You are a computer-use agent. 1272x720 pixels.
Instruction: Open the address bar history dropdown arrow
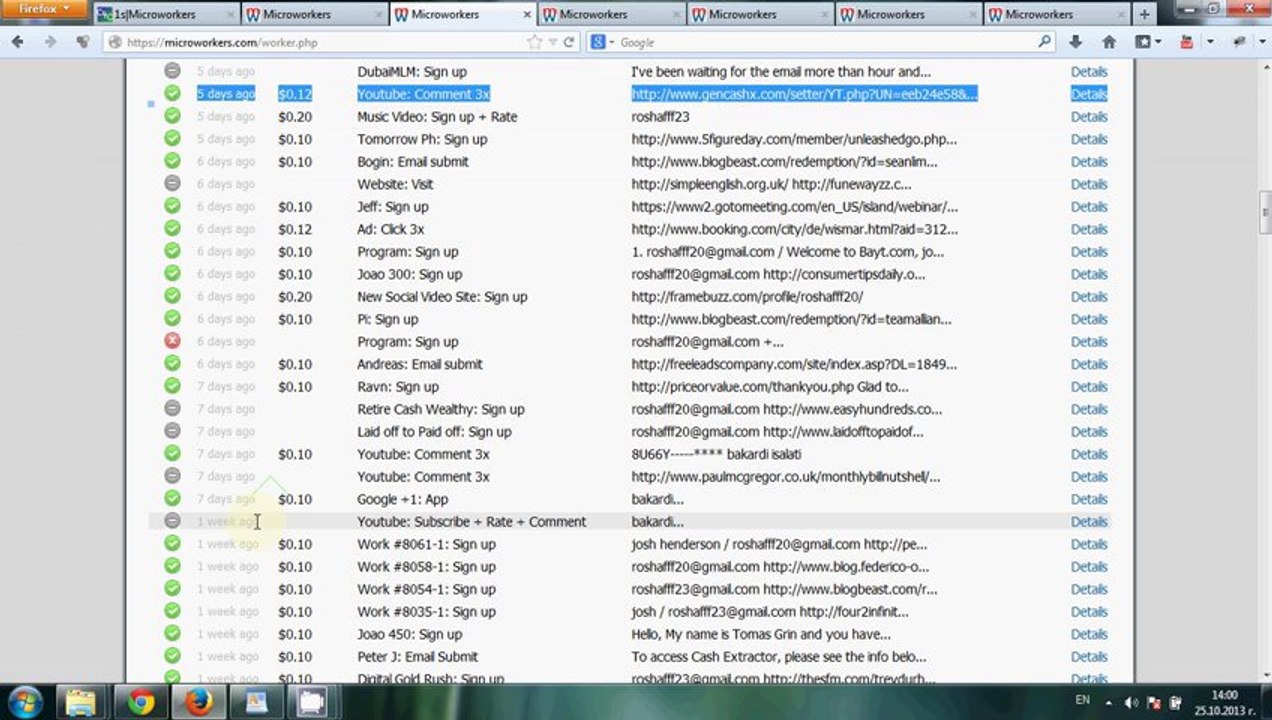coord(553,43)
